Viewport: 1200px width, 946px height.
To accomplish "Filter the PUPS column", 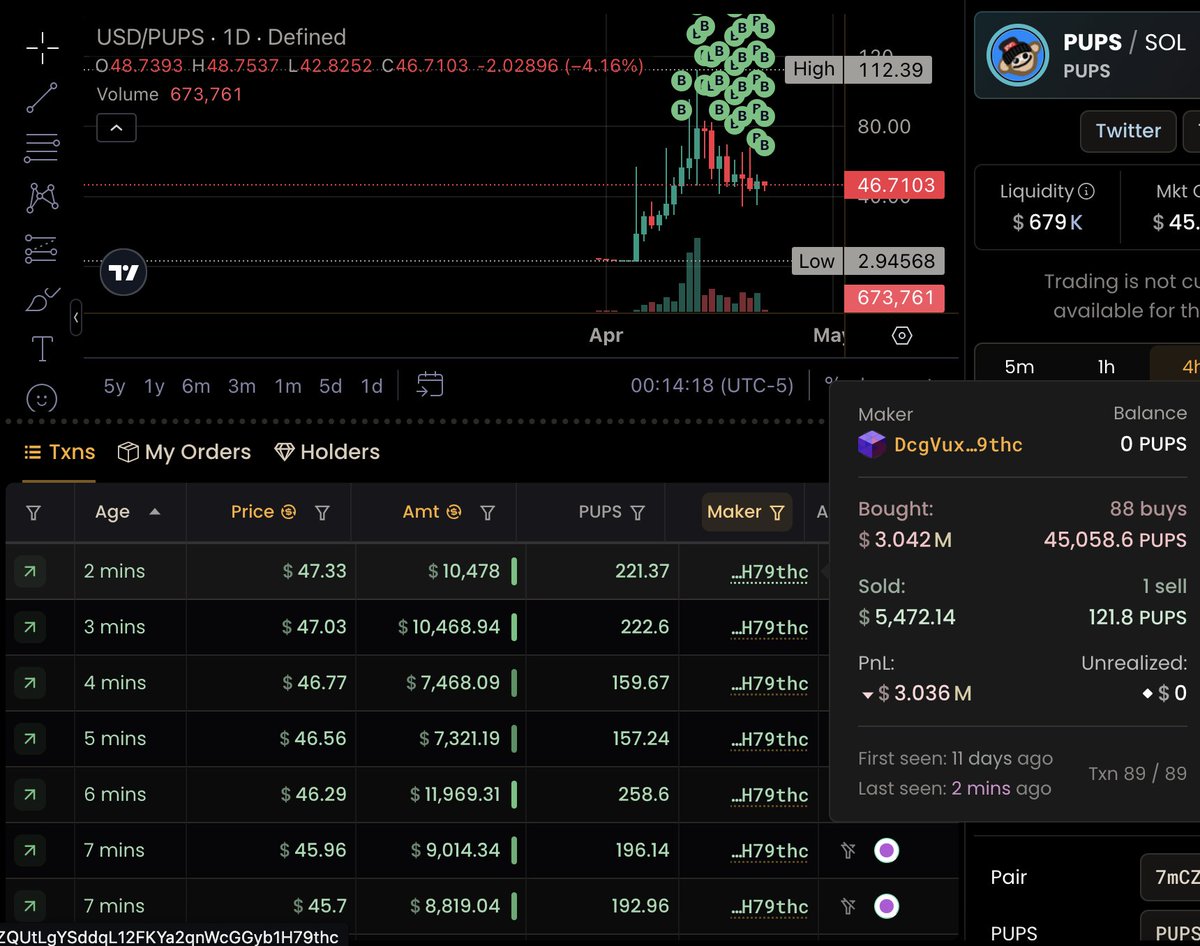I will (x=638, y=512).
